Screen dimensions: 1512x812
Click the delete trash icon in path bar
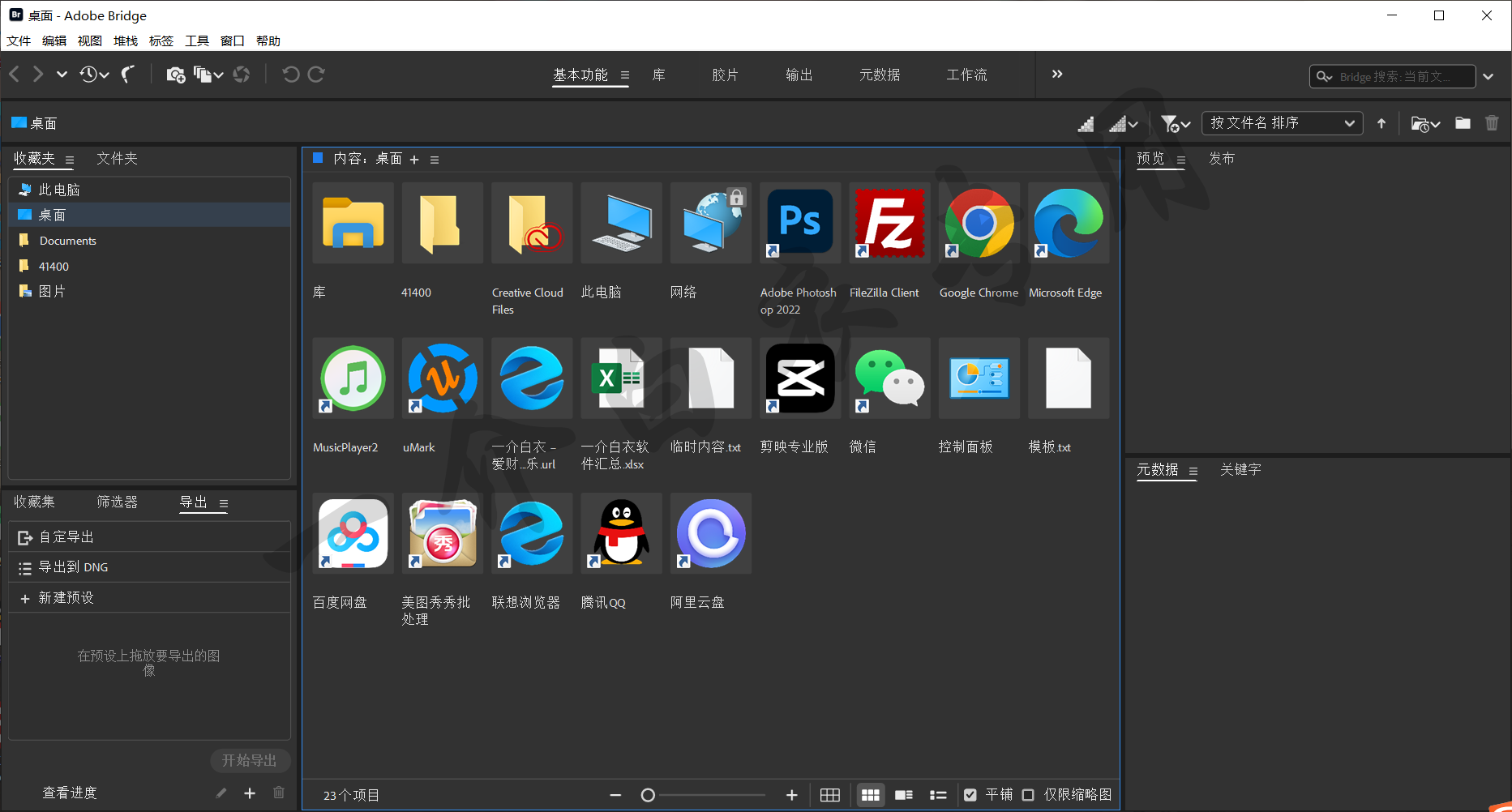click(1492, 123)
